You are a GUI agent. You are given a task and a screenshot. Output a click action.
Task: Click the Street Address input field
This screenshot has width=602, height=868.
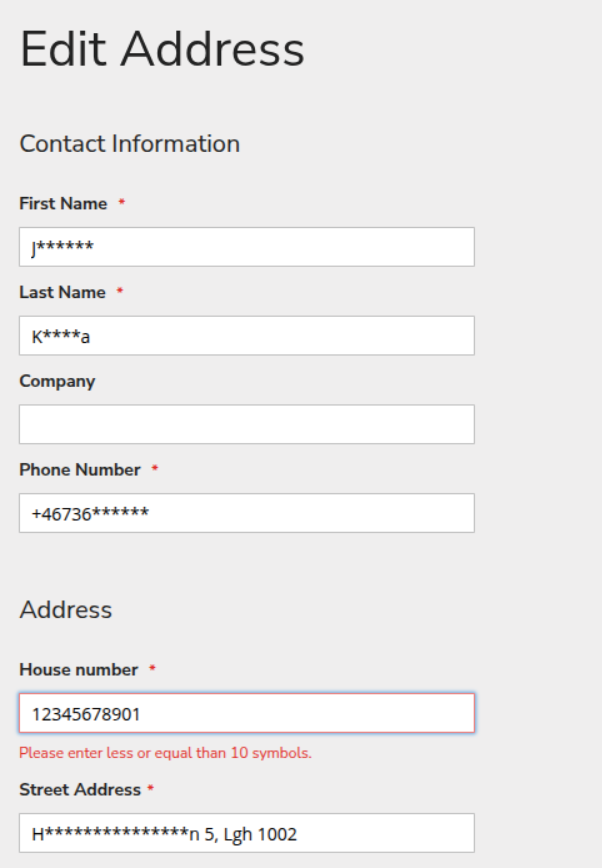coord(246,833)
